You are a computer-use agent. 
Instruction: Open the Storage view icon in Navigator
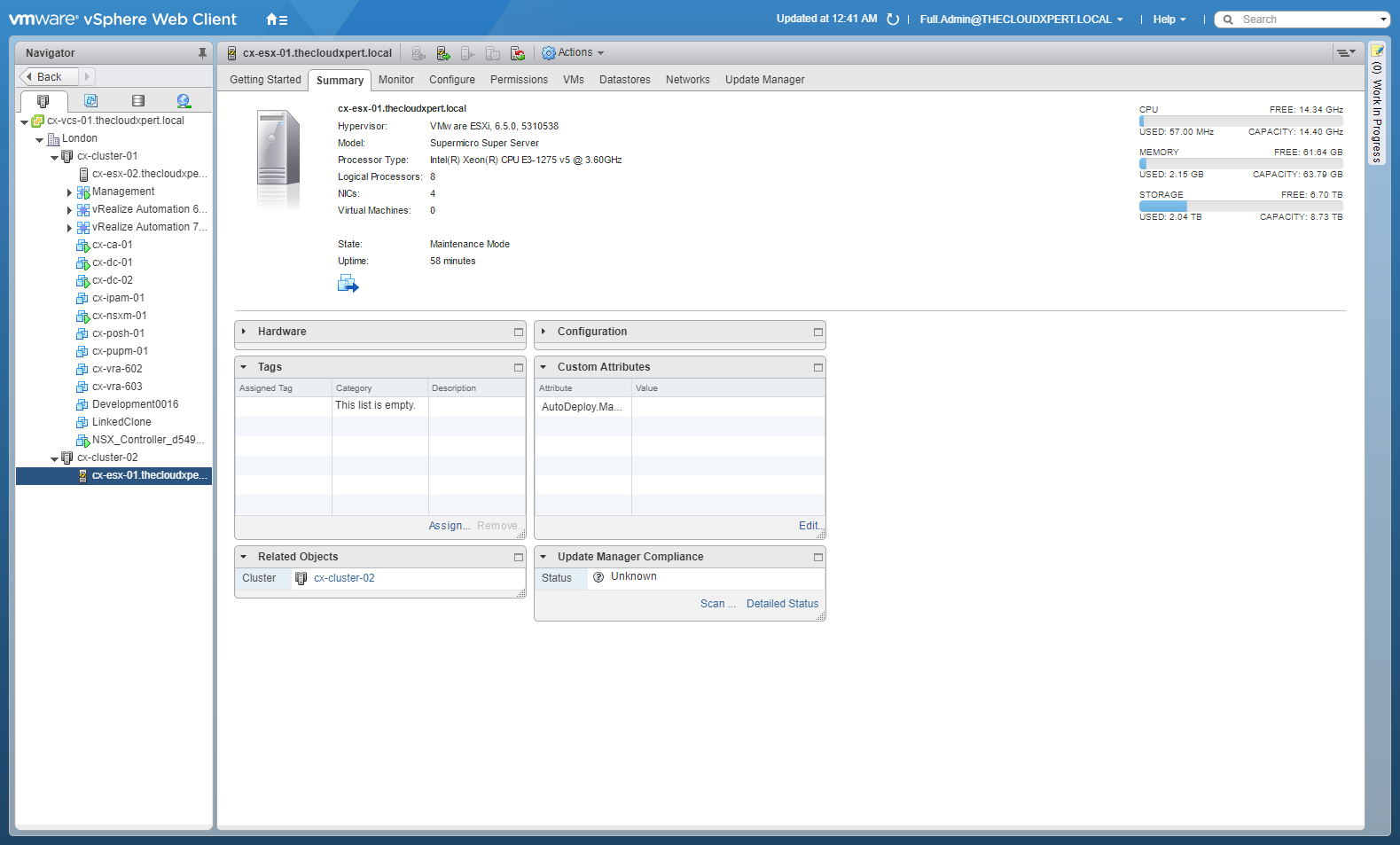[x=137, y=101]
